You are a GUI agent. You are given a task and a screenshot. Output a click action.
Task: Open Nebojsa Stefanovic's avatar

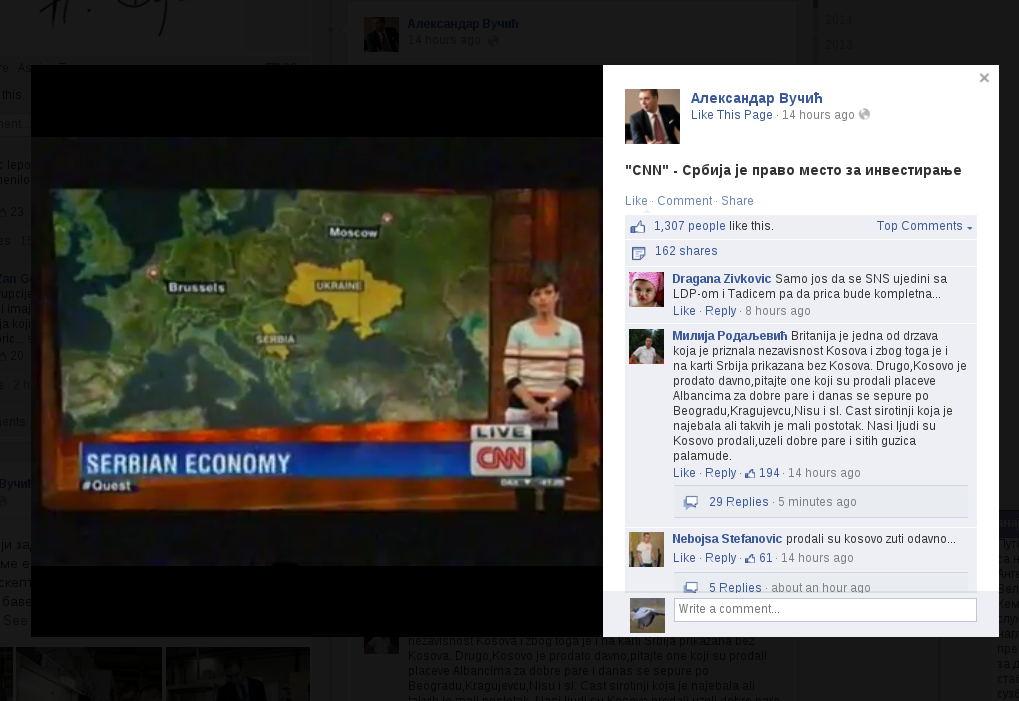(647, 549)
